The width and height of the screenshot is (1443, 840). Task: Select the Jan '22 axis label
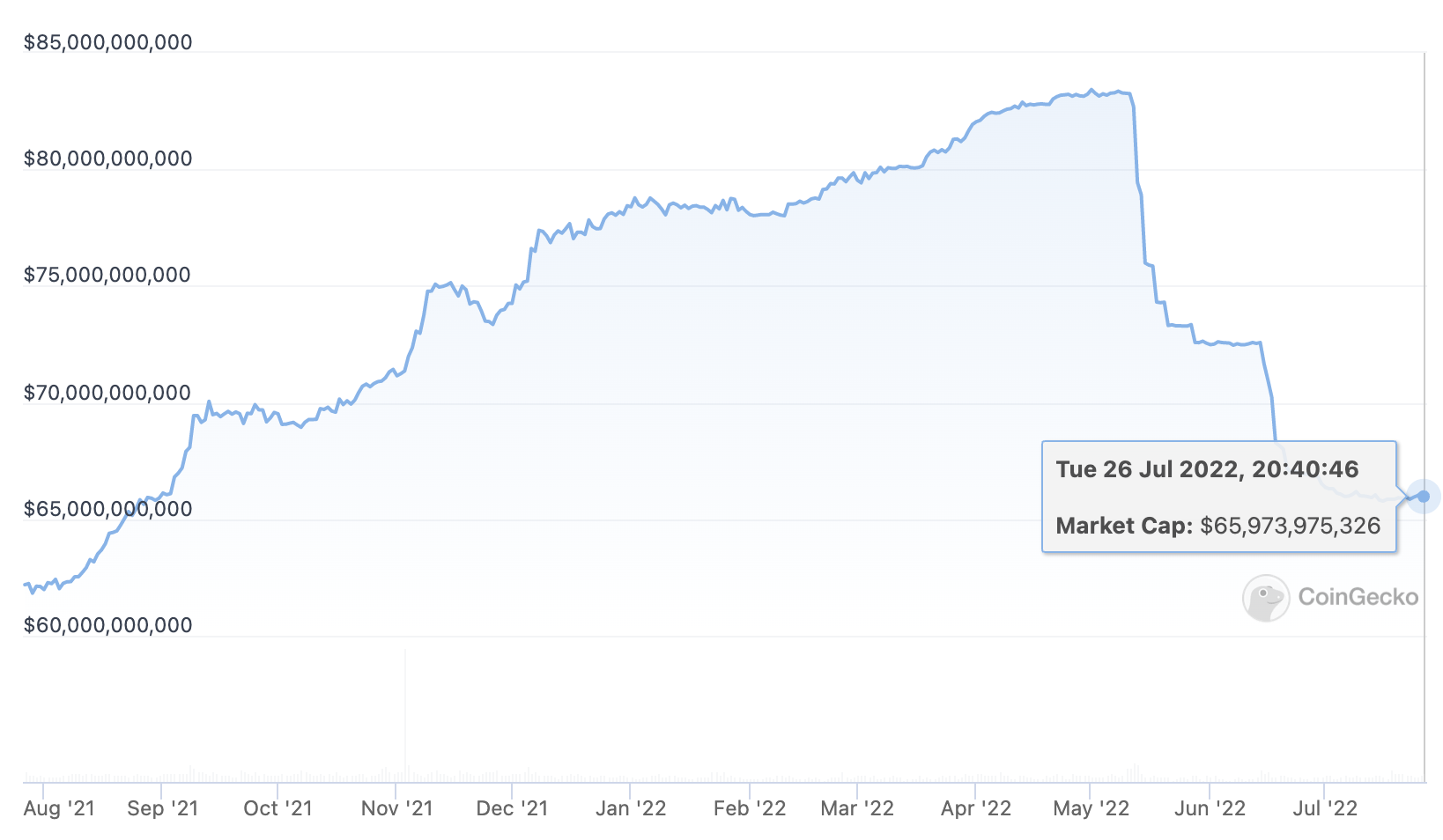(x=631, y=808)
